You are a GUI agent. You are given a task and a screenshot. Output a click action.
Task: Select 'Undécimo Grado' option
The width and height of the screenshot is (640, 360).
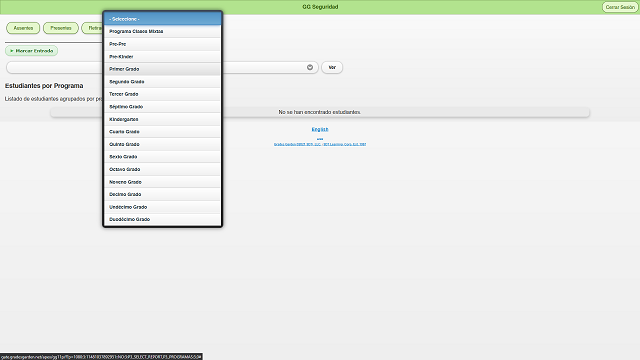(162, 207)
